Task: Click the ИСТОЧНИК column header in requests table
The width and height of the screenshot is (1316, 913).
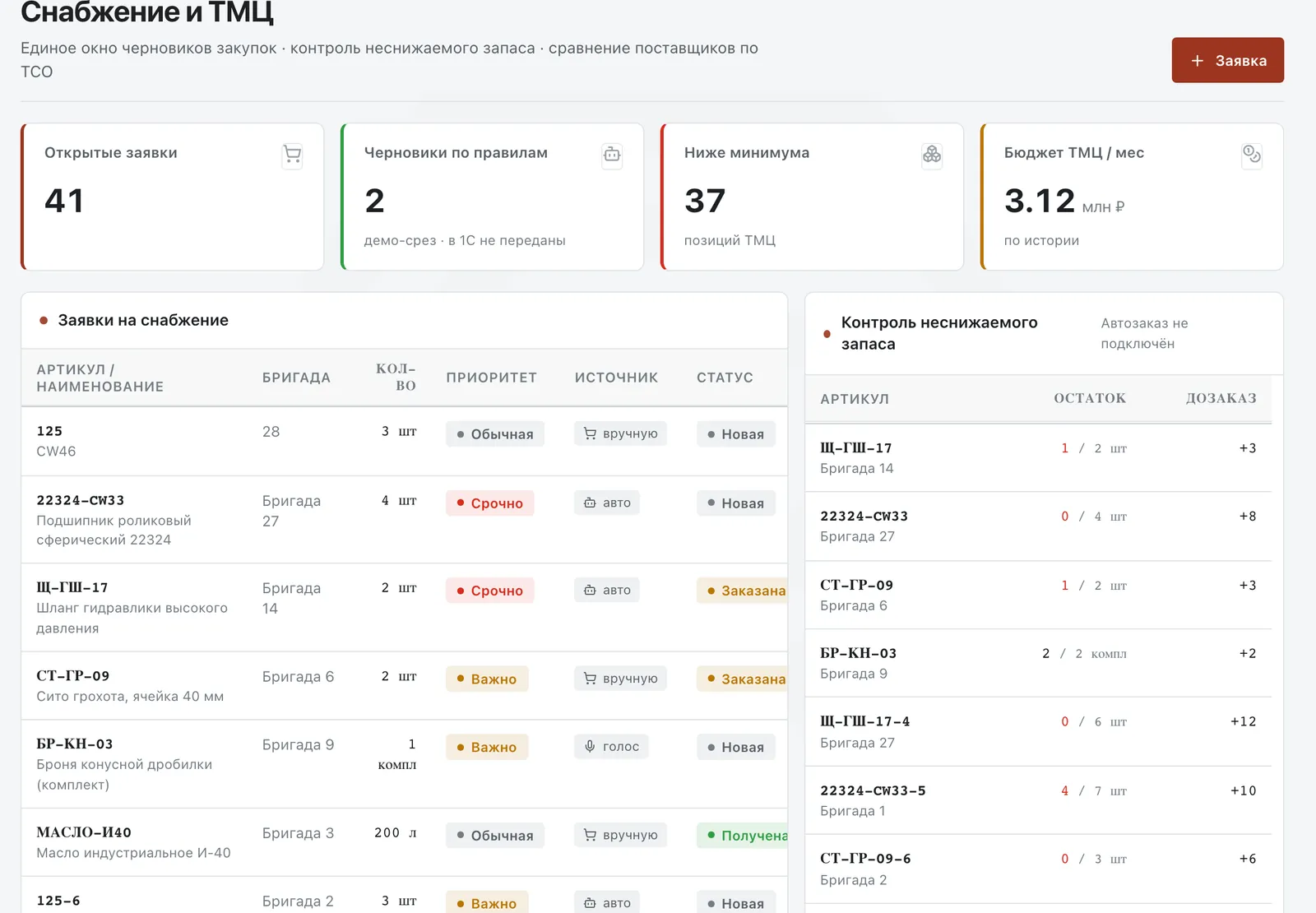Action: point(616,378)
